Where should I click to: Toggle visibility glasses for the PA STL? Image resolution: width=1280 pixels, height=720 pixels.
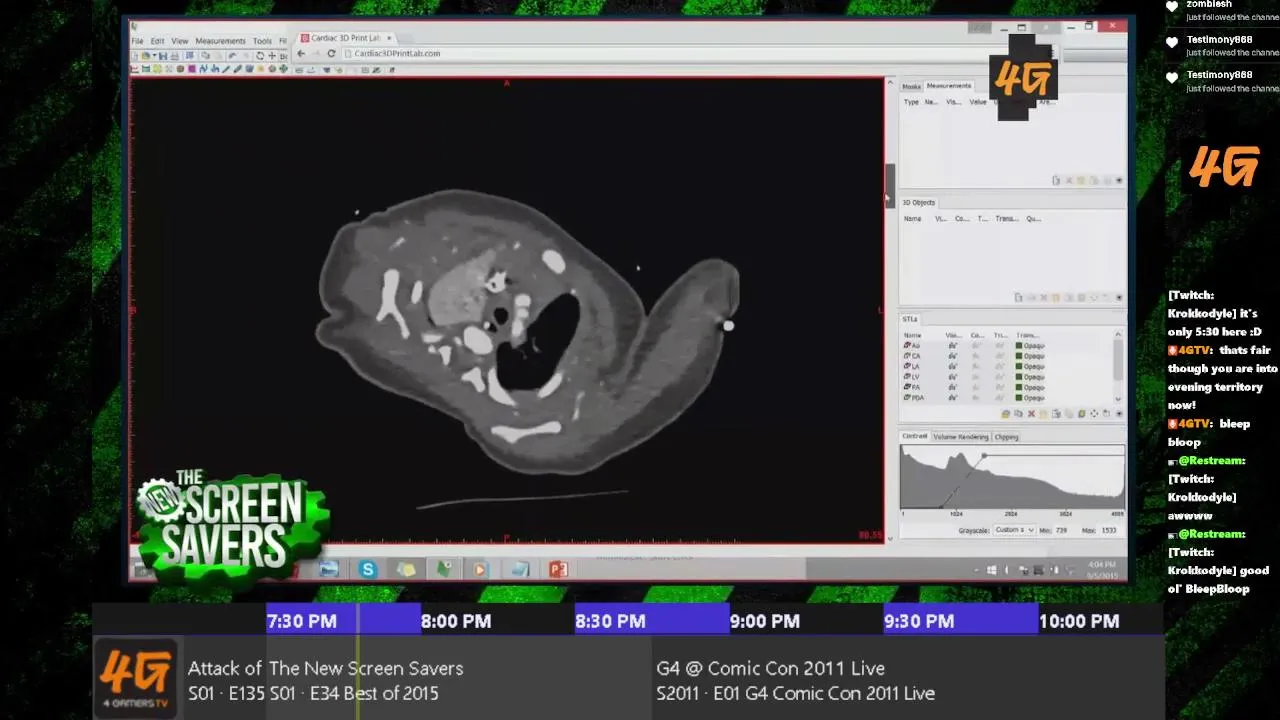coord(952,387)
